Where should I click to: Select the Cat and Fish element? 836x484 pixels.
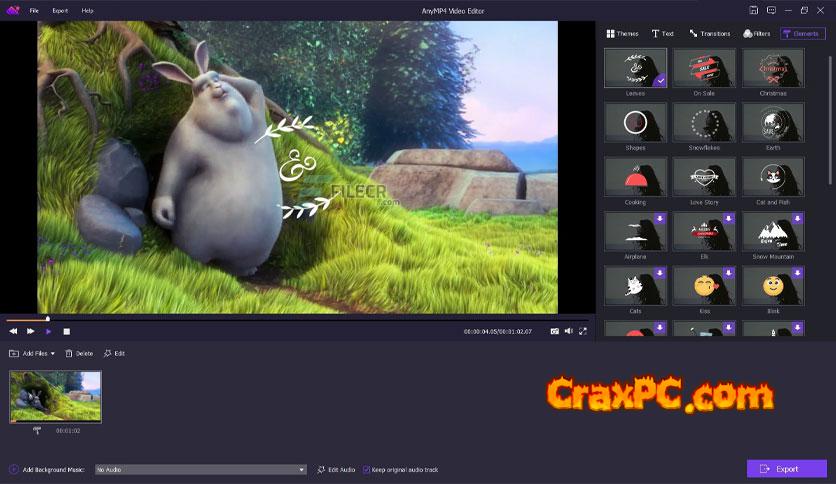click(773, 177)
